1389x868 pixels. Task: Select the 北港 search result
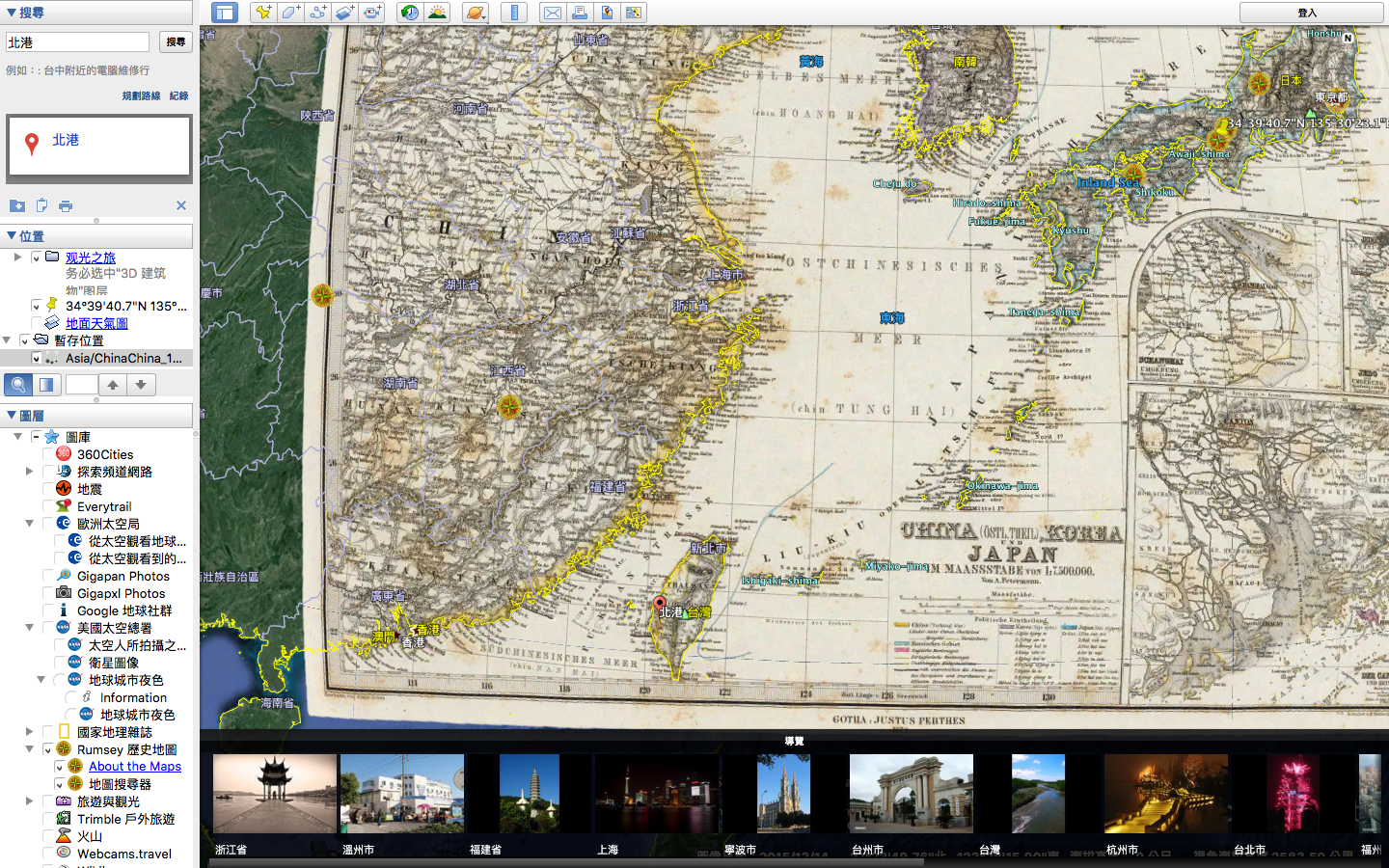click(99, 146)
